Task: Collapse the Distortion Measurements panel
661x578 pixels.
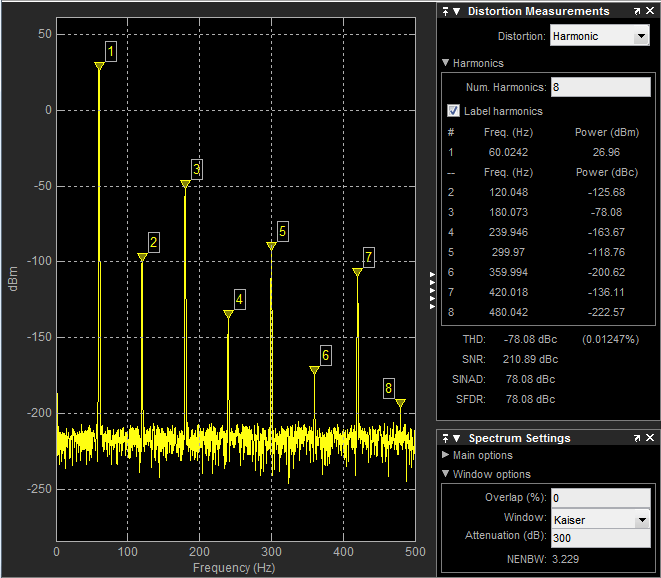Action: pyautogui.click(x=457, y=11)
